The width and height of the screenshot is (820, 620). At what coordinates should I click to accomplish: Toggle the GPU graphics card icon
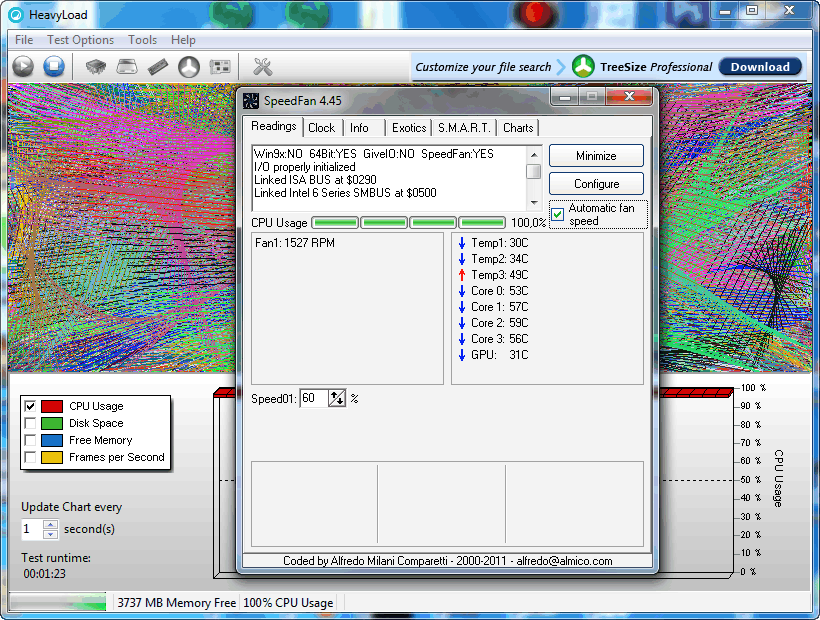(220, 67)
